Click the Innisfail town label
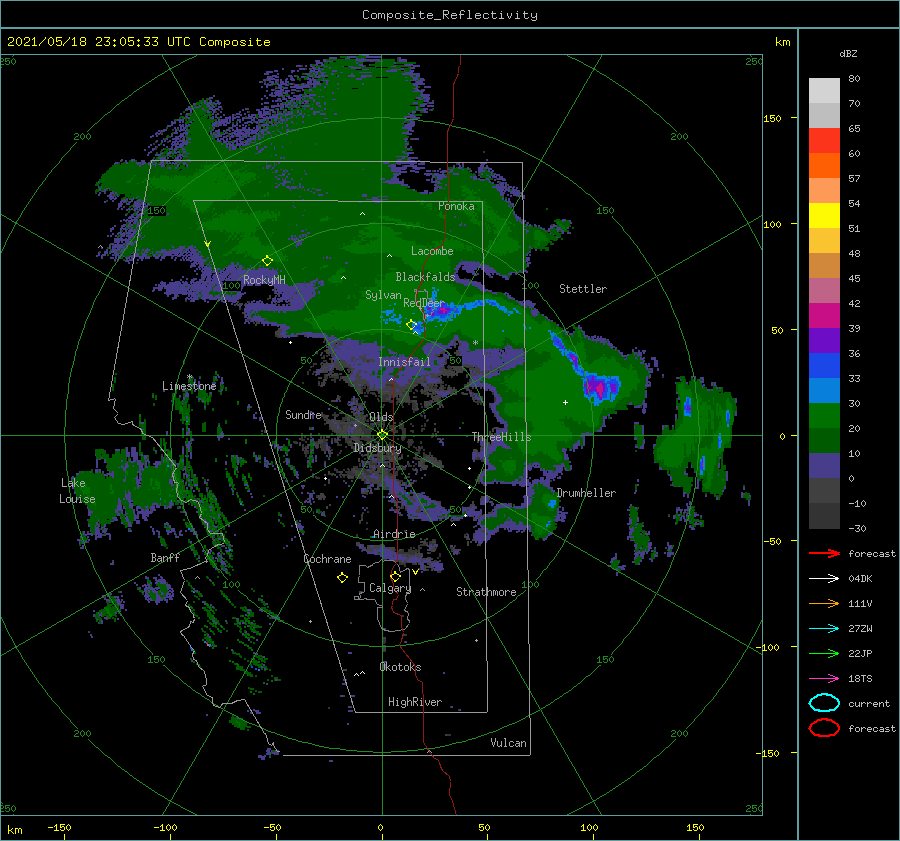The image size is (900, 841). click(404, 362)
